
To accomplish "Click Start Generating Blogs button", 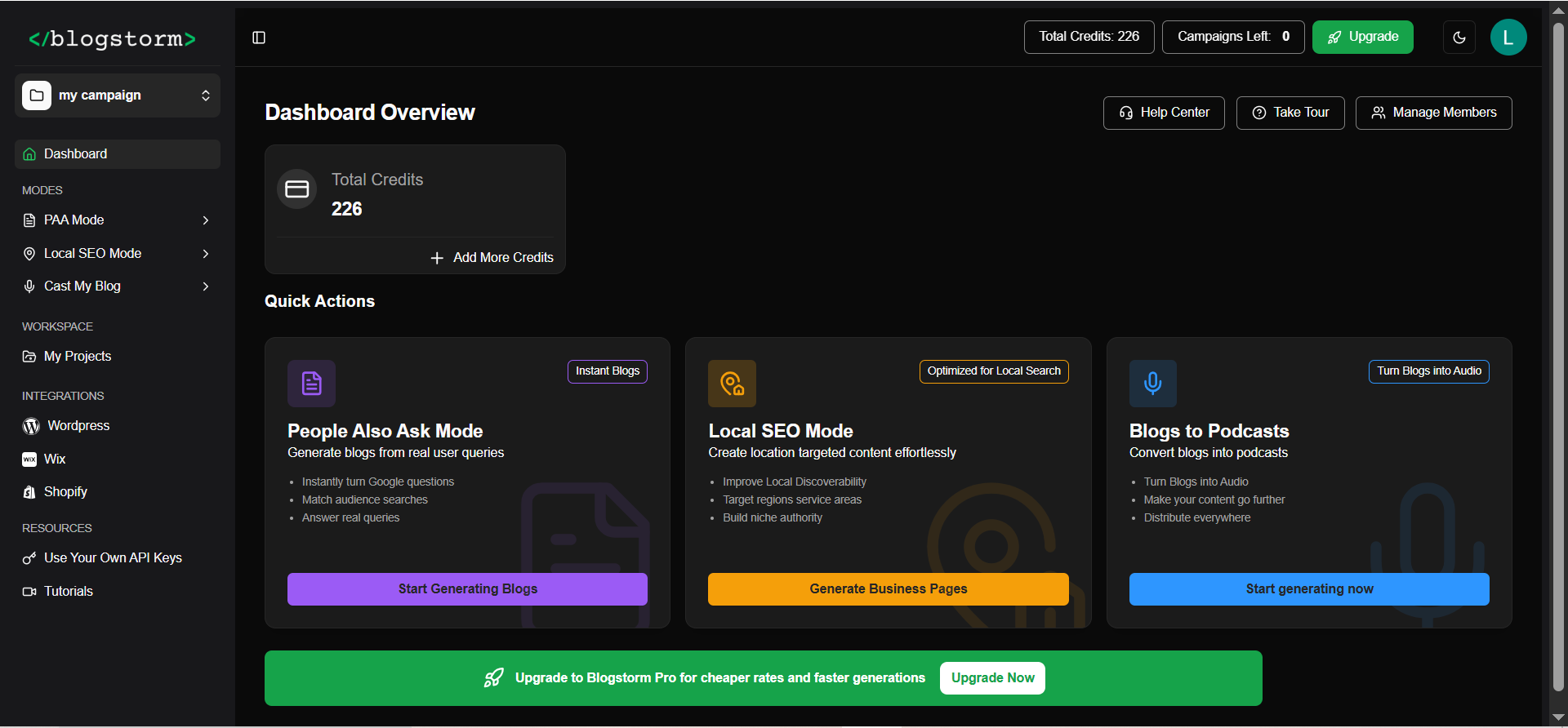I will [467, 589].
